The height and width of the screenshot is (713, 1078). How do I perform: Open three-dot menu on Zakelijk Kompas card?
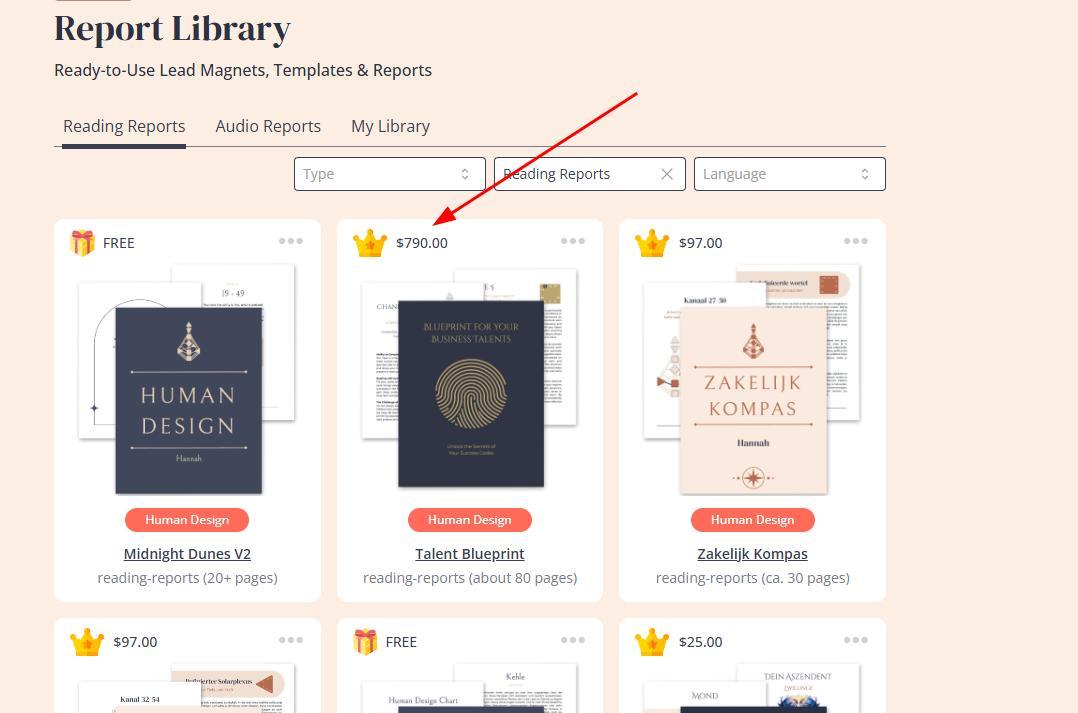pos(855,241)
